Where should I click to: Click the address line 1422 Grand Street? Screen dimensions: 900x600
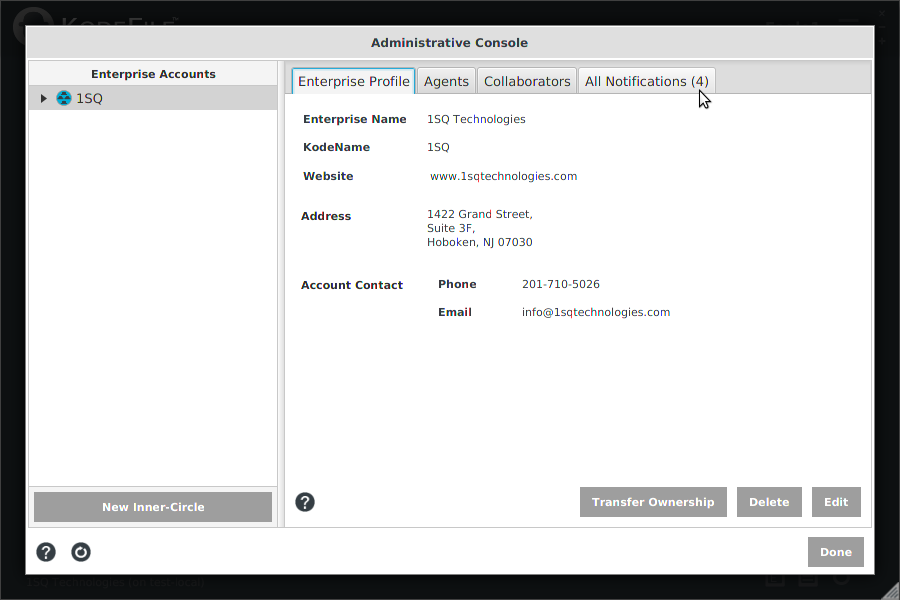tap(480, 214)
